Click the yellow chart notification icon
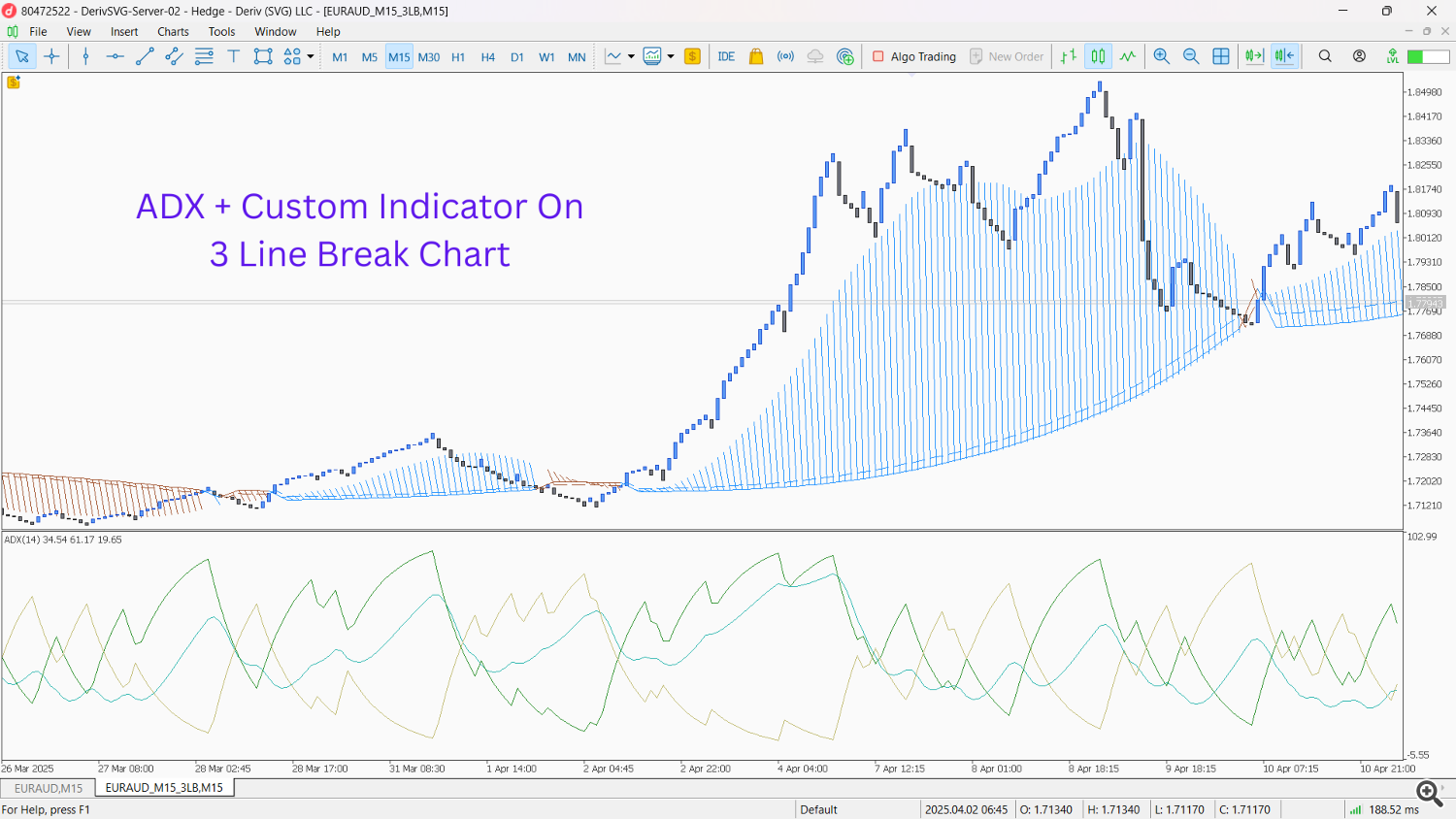This screenshot has width=1456, height=819. pyautogui.click(x=13, y=82)
